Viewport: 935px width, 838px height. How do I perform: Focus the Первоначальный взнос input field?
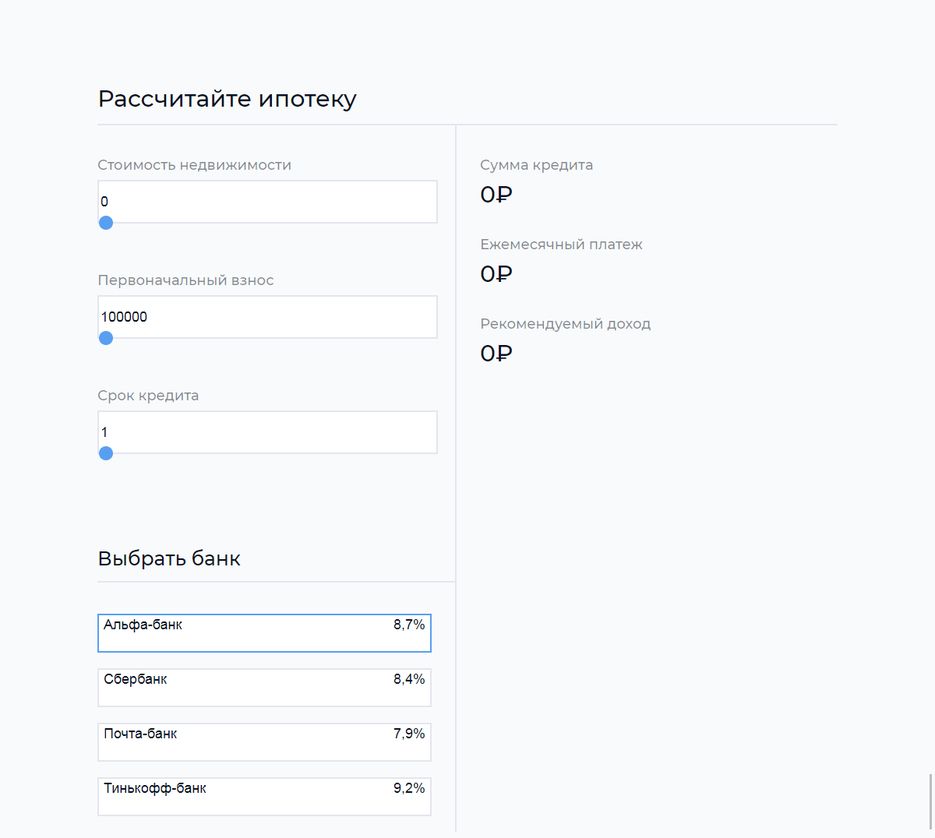click(x=267, y=317)
